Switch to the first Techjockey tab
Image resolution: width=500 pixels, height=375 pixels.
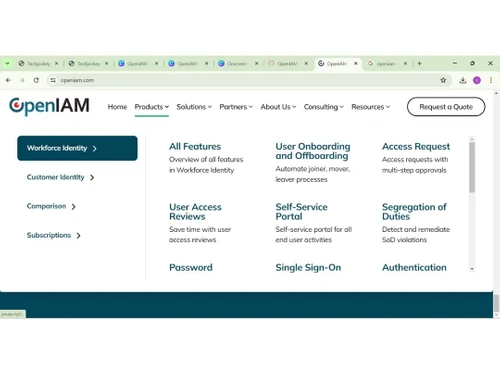38,63
